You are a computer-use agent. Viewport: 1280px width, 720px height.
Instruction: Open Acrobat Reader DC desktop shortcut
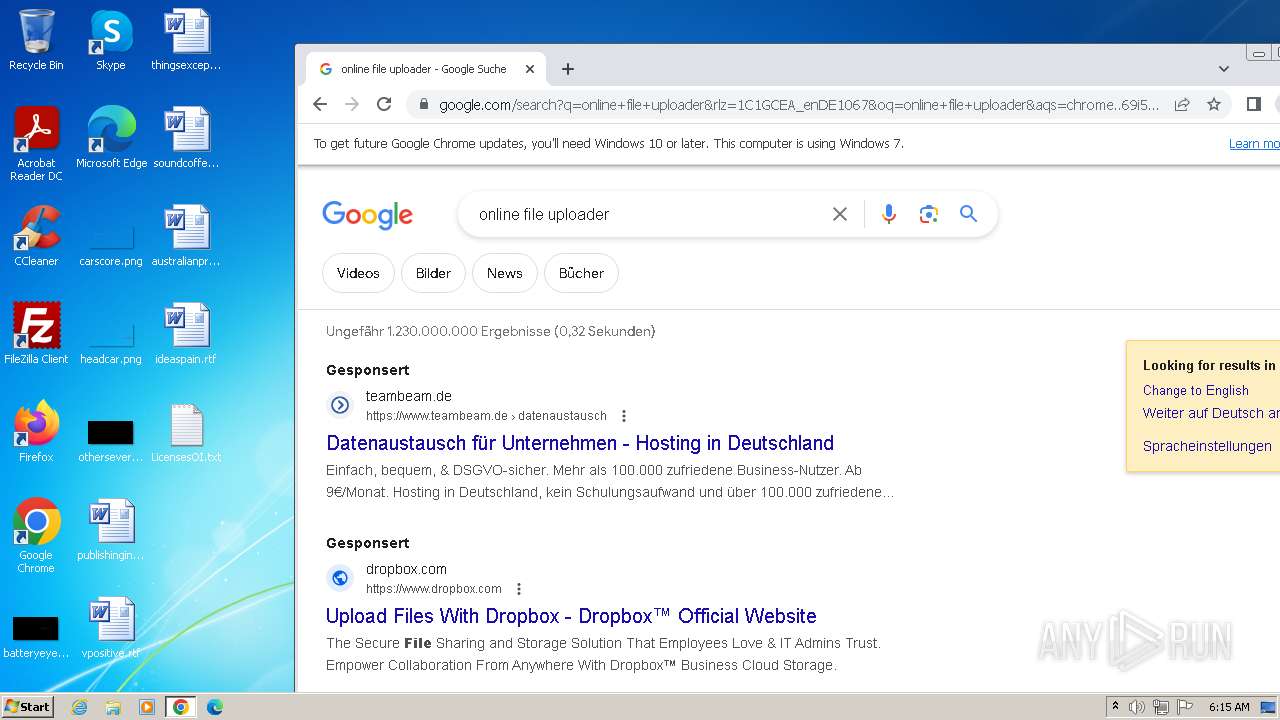tap(36, 144)
